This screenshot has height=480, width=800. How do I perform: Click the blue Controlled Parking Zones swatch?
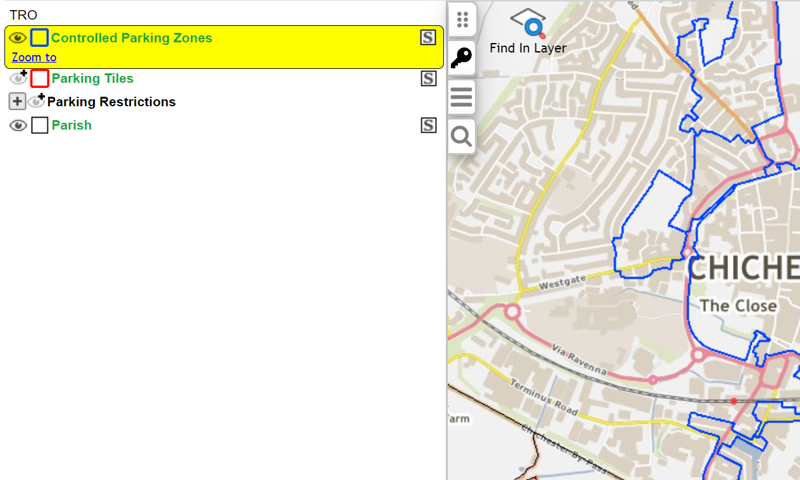pyautogui.click(x=39, y=38)
